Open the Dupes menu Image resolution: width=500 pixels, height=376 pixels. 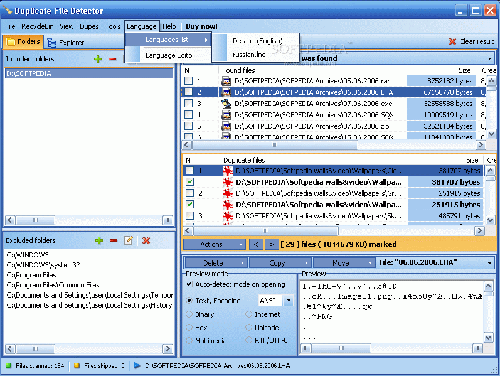point(89,26)
